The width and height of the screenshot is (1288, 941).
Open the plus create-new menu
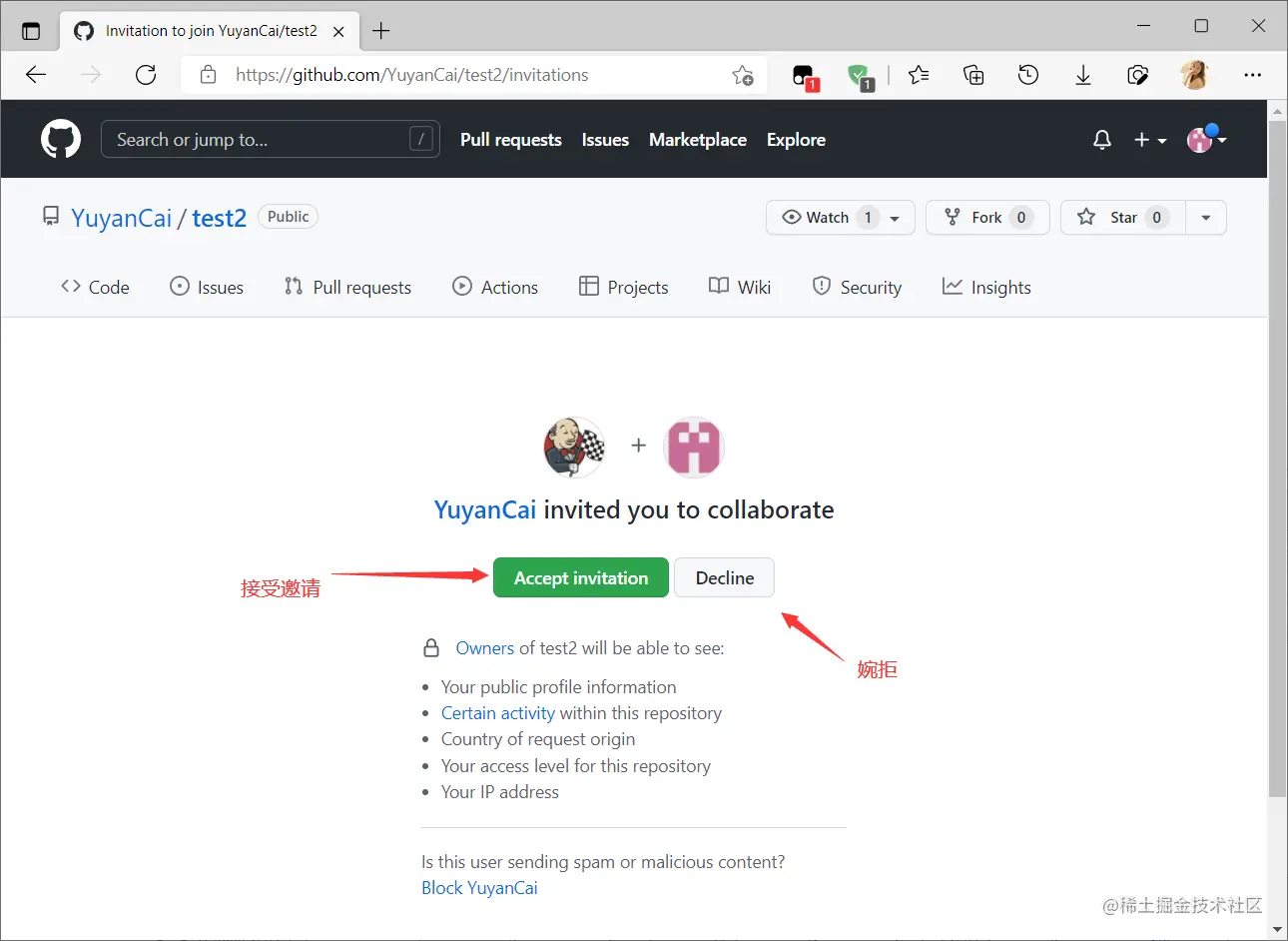click(1150, 140)
